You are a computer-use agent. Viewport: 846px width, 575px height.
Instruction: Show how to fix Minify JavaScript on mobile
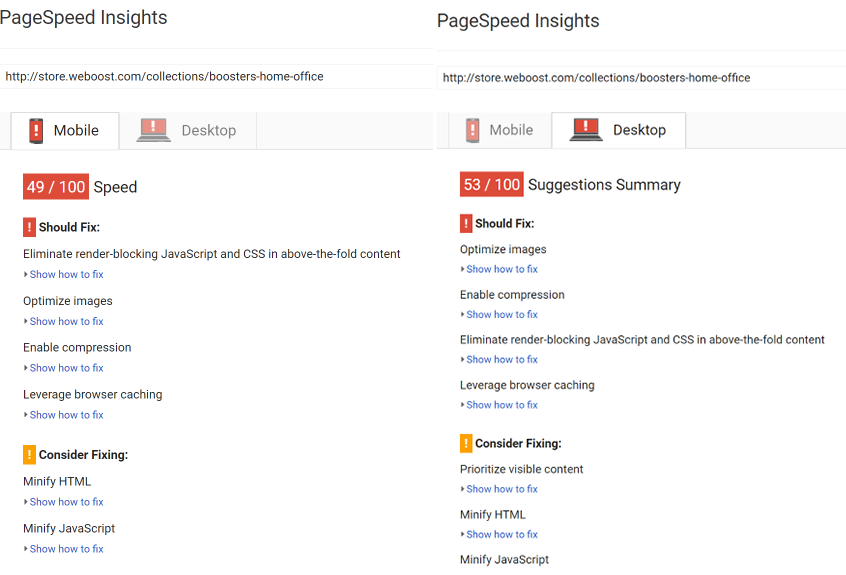66,549
